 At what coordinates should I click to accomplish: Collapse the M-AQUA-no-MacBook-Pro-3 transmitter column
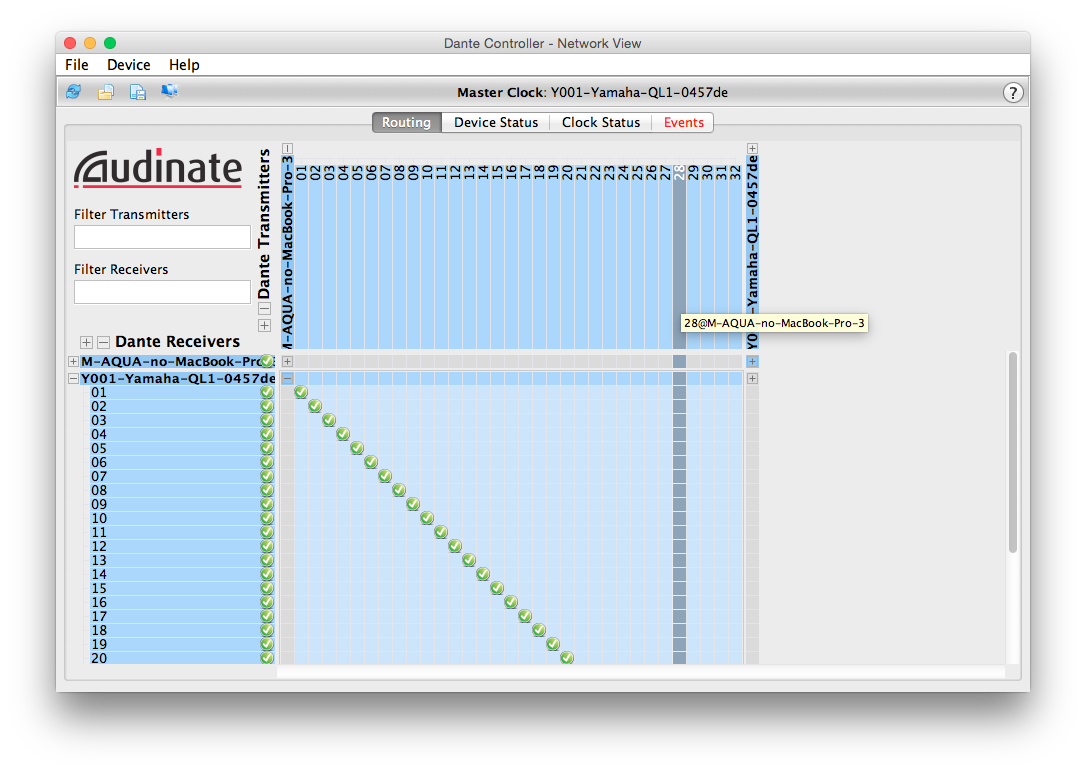click(x=287, y=148)
